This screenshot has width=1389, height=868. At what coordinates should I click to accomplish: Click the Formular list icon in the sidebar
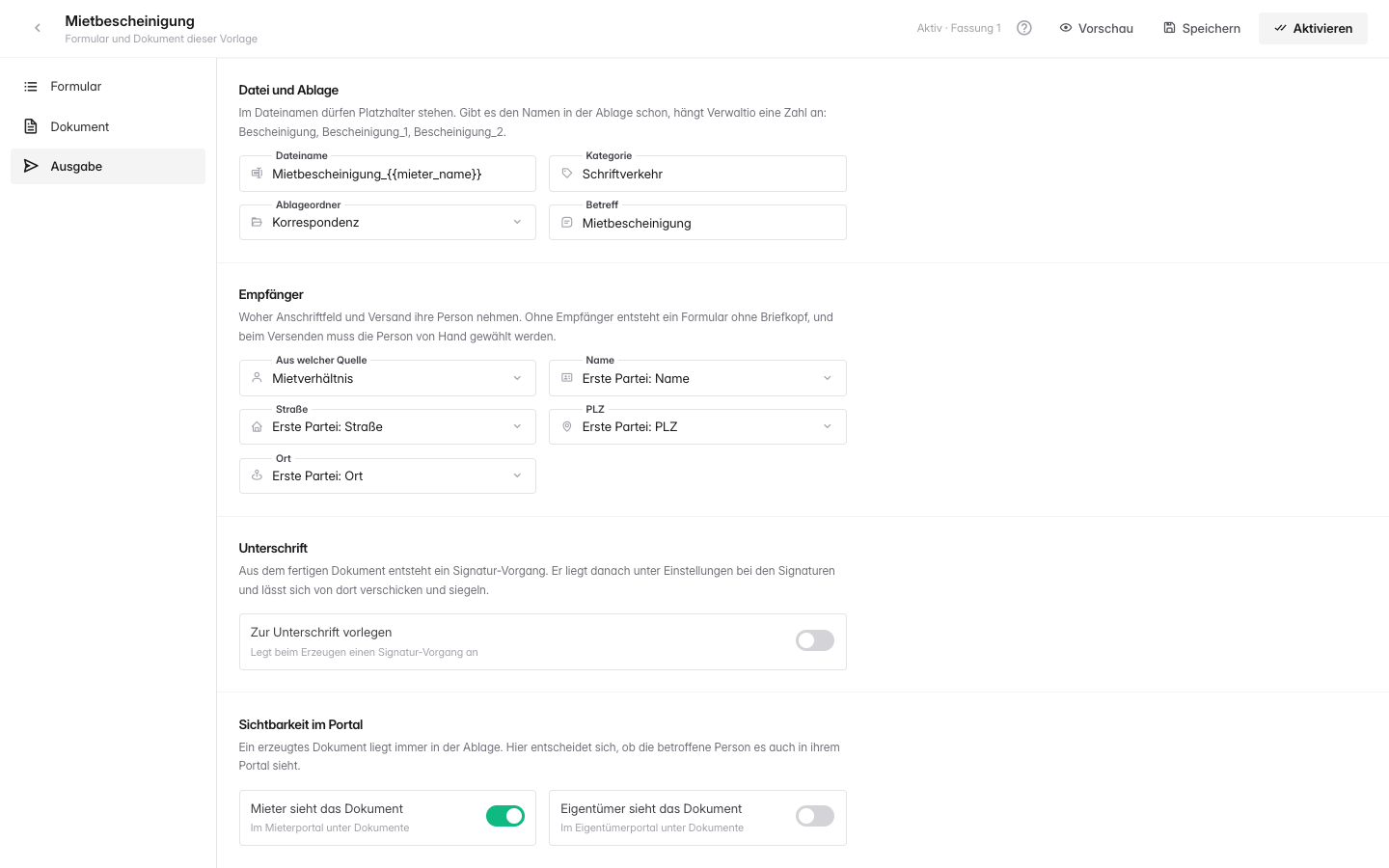[x=31, y=87]
